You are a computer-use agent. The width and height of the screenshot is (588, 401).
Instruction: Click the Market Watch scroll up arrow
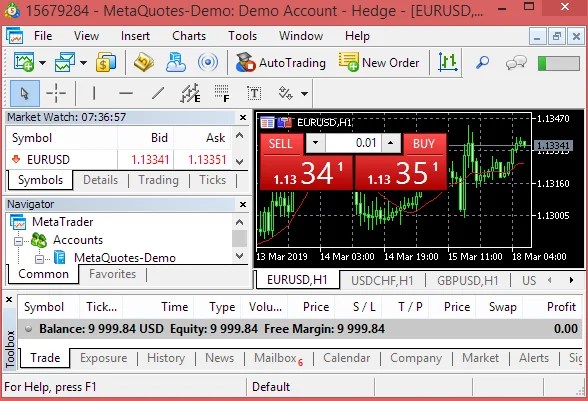click(x=240, y=135)
